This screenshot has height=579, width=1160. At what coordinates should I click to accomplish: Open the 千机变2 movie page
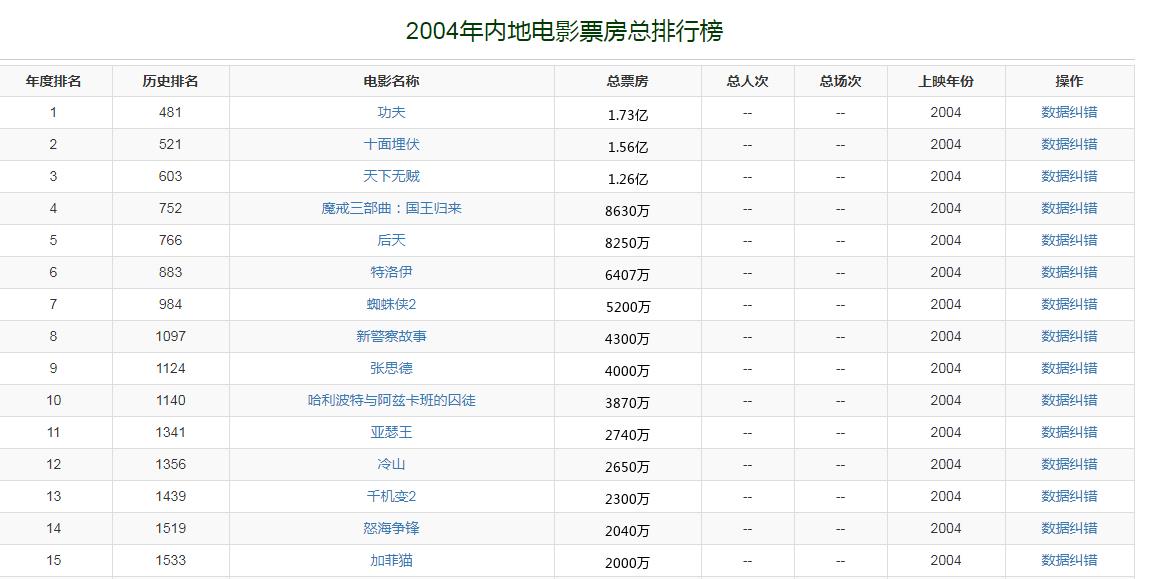point(391,496)
